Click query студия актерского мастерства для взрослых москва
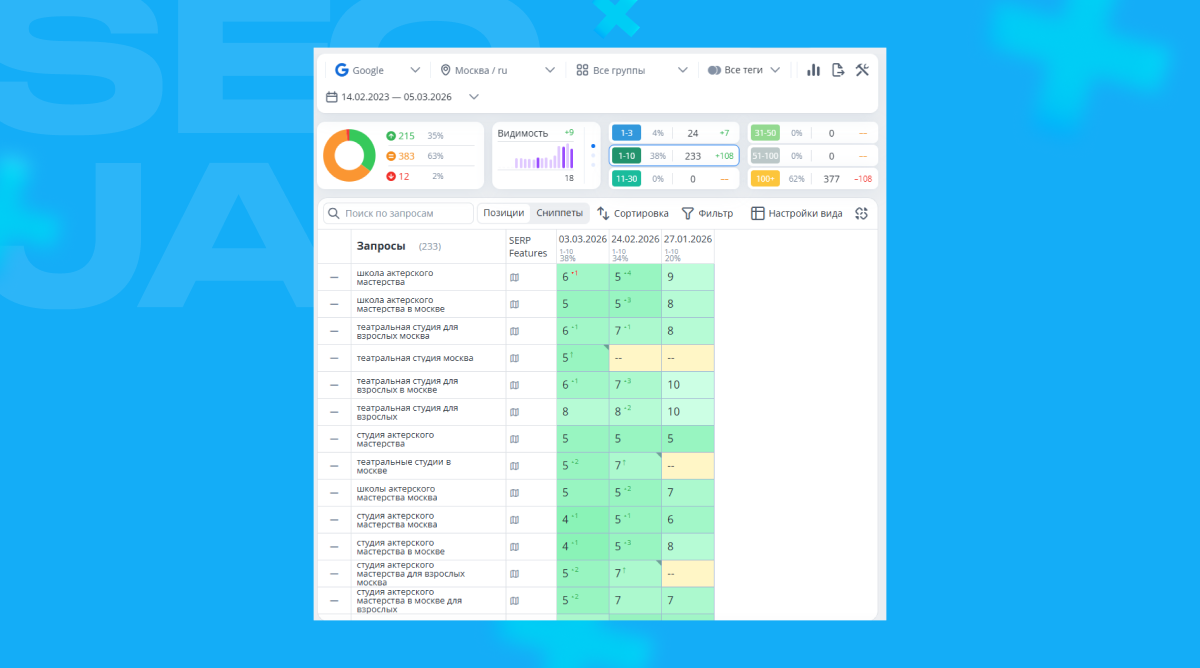Viewport: 1200px width, 668px height. point(410,574)
